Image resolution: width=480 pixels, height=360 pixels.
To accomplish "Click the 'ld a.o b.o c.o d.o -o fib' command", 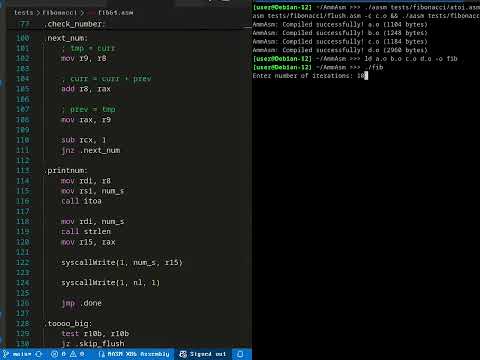I will (410, 59).
